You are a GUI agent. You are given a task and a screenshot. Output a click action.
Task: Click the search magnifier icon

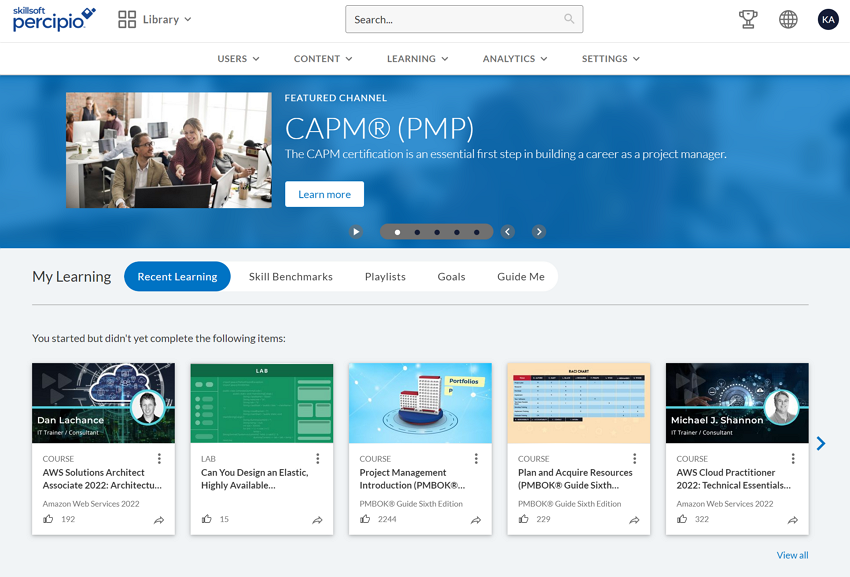click(x=569, y=19)
